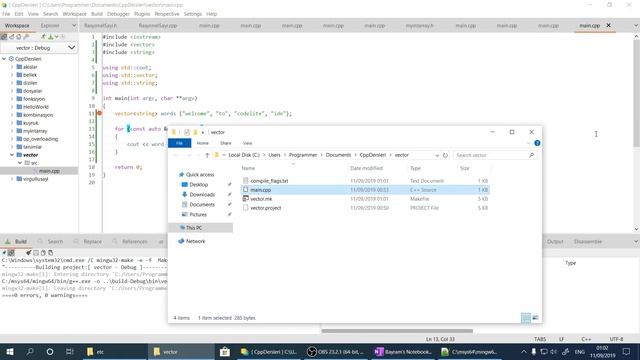Expand the akislar project folder
The image size is (640, 360).
click(x=12, y=67)
